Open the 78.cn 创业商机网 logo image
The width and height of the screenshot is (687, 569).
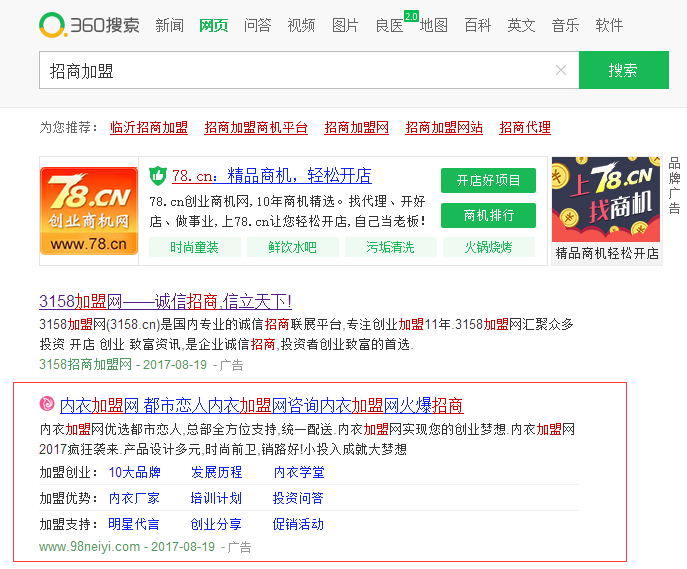[88, 211]
